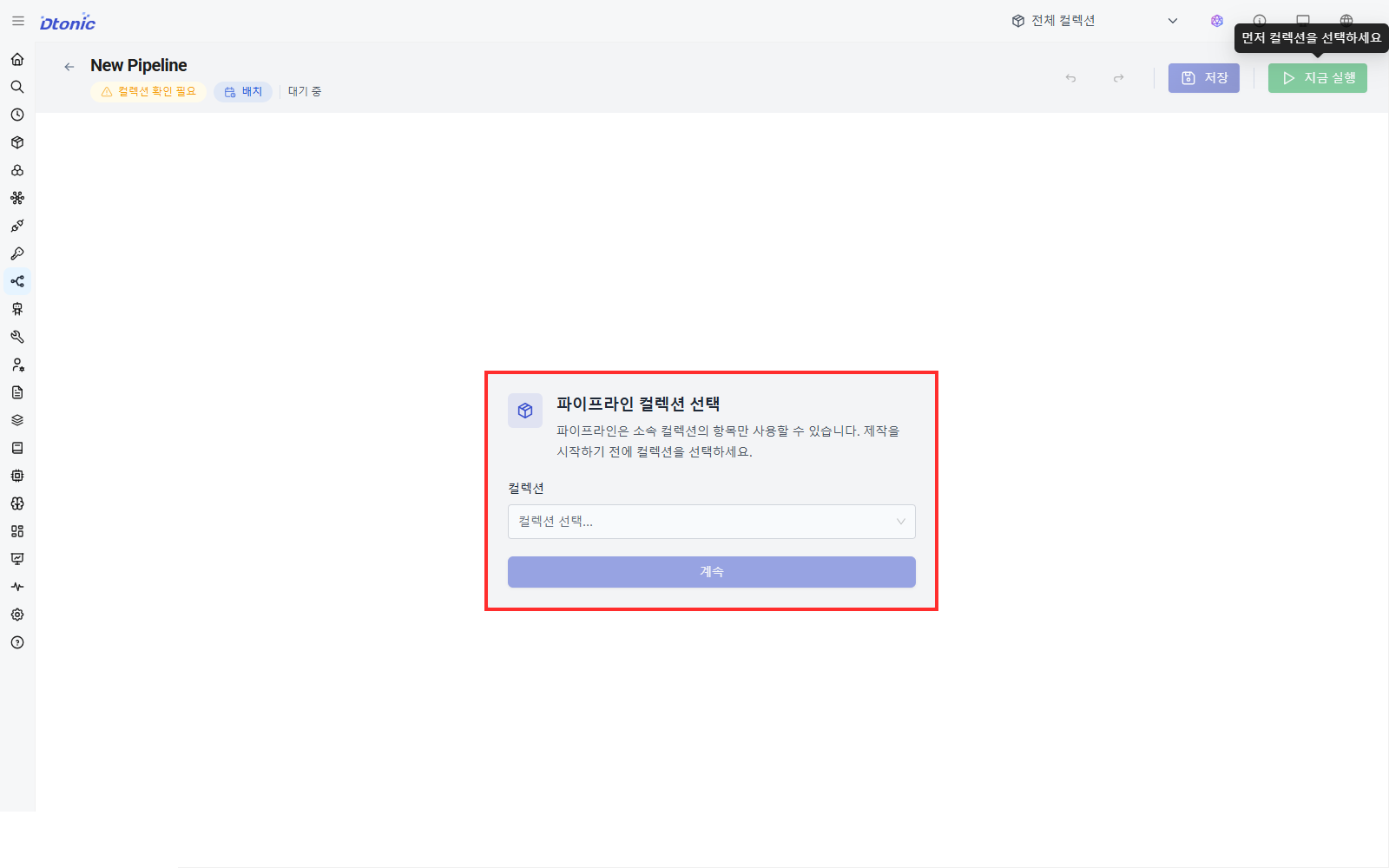Click the New Pipeline title
The width and height of the screenshot is (1389, 868).
139,66
